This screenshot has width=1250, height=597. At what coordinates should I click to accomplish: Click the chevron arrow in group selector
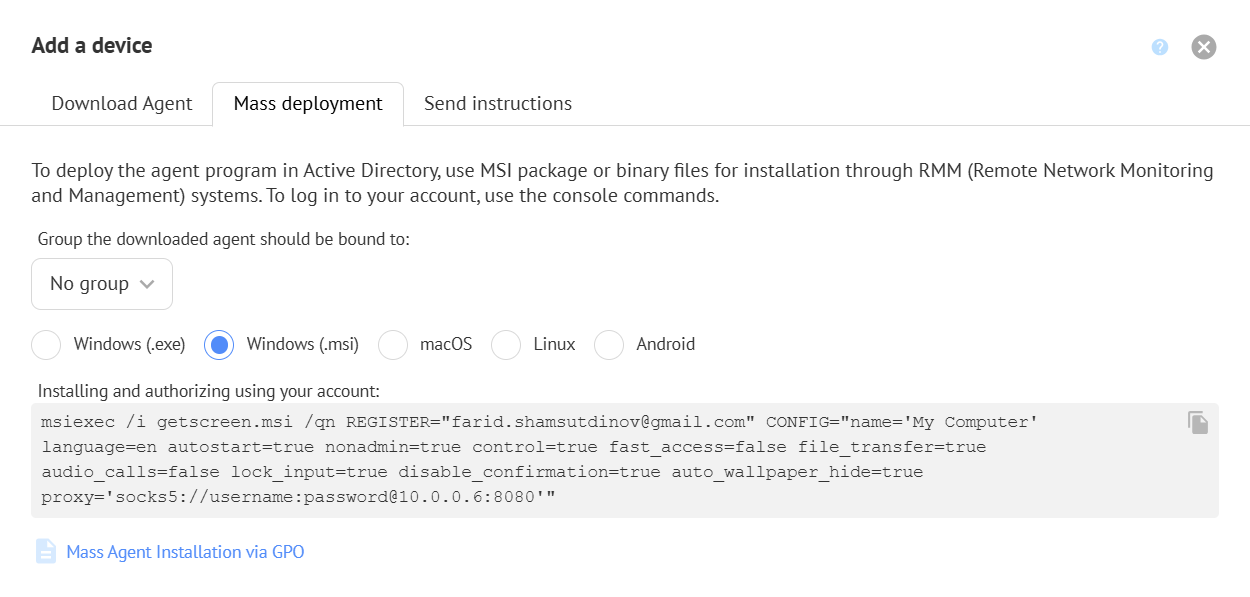pyautogui.click(x=147, y=284)
